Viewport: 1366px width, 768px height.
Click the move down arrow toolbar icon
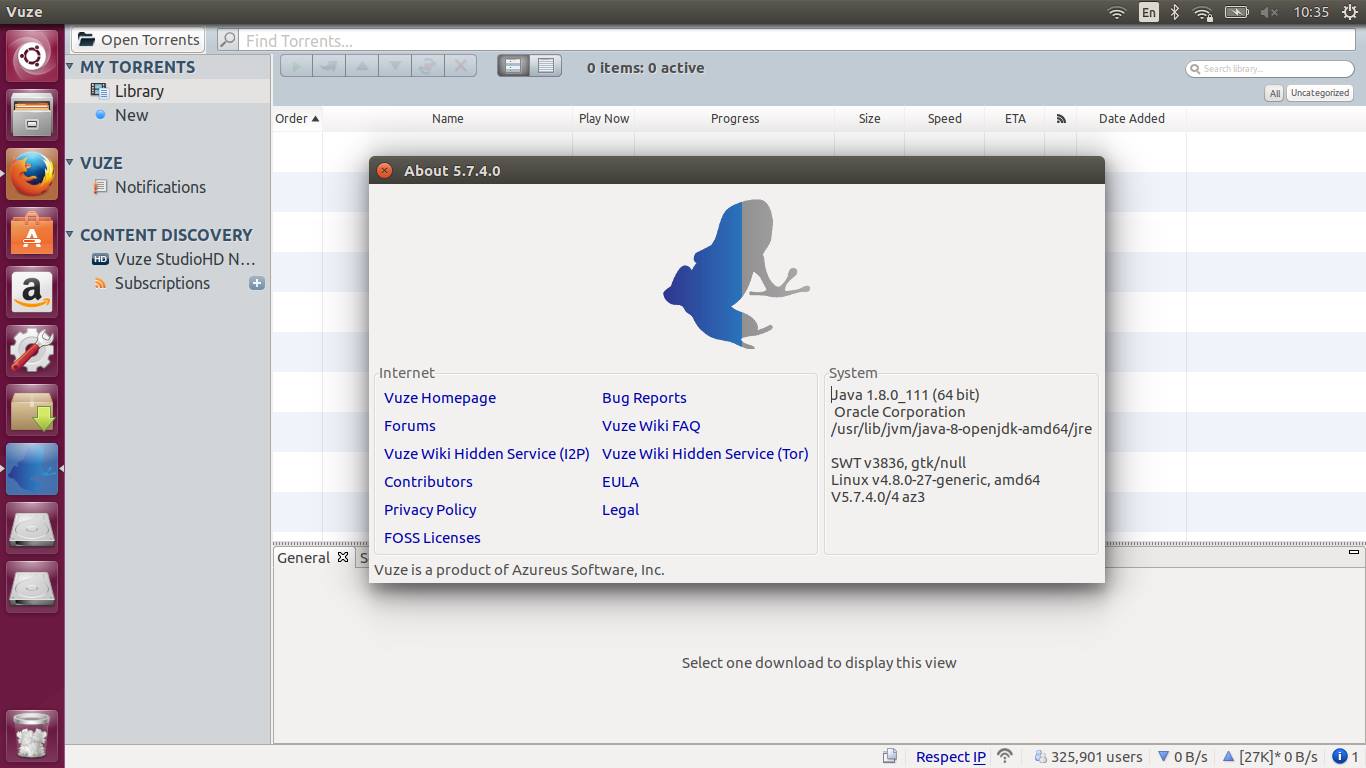(x=395, y=66)
